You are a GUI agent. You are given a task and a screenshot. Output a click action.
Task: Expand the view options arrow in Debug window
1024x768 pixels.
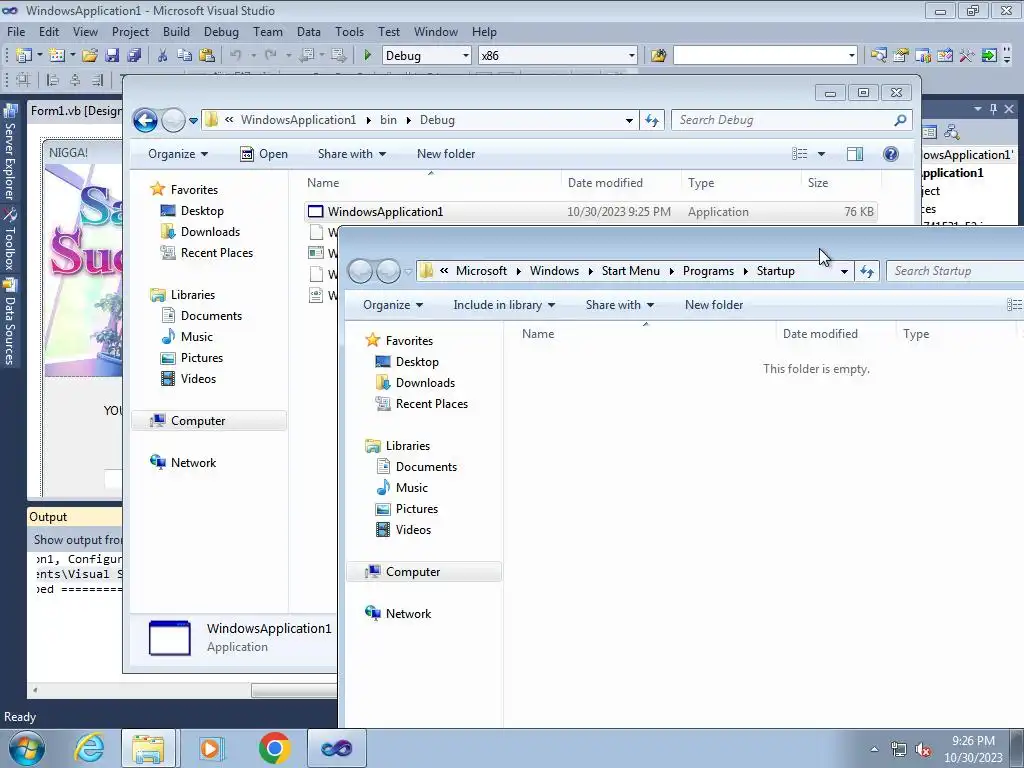coord(821,154)
